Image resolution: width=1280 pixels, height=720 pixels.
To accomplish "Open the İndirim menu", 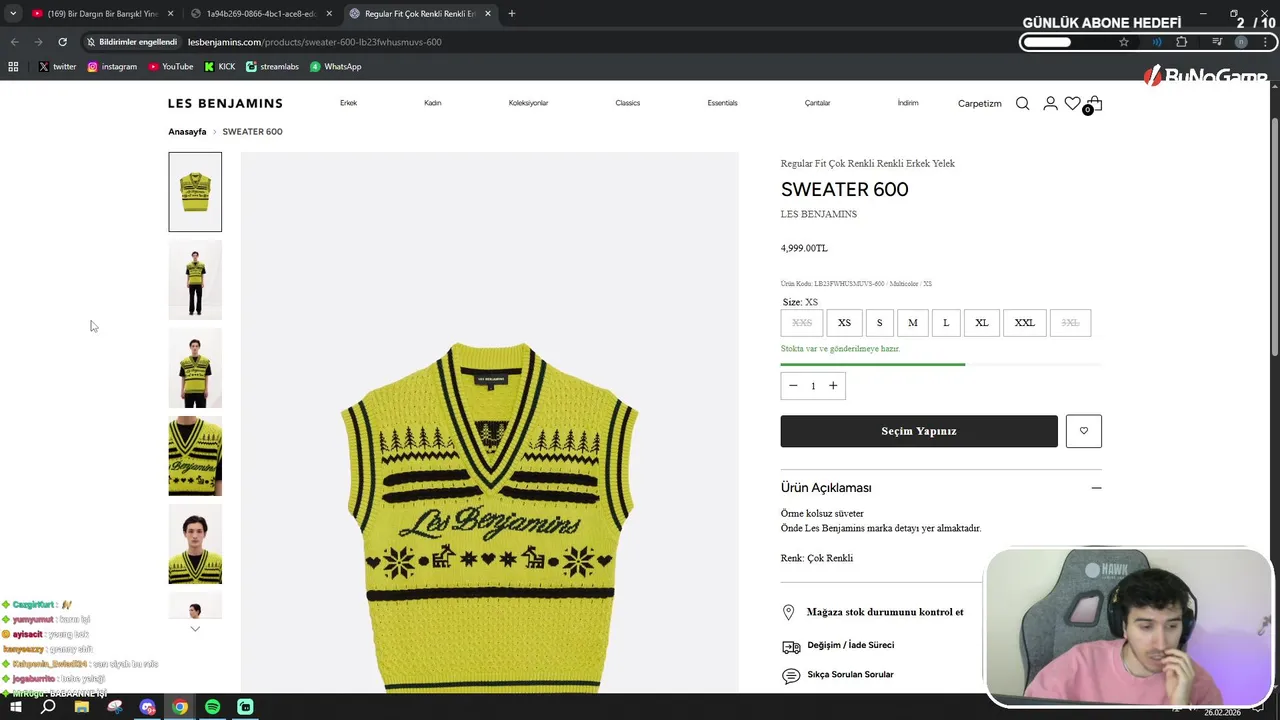I will [x=908, y=103].
